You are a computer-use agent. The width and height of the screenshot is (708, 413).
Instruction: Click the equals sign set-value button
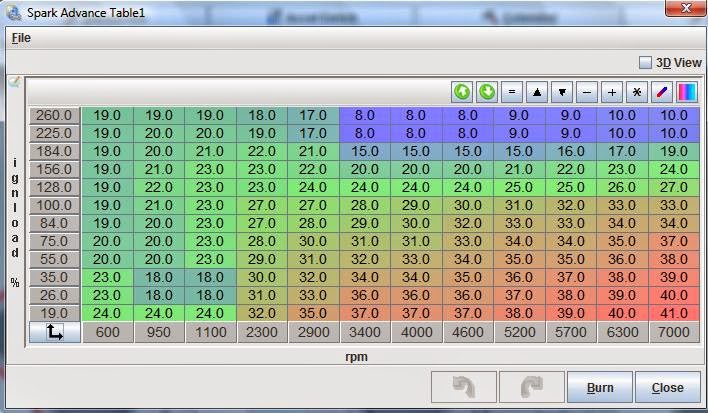pos(512,92)
